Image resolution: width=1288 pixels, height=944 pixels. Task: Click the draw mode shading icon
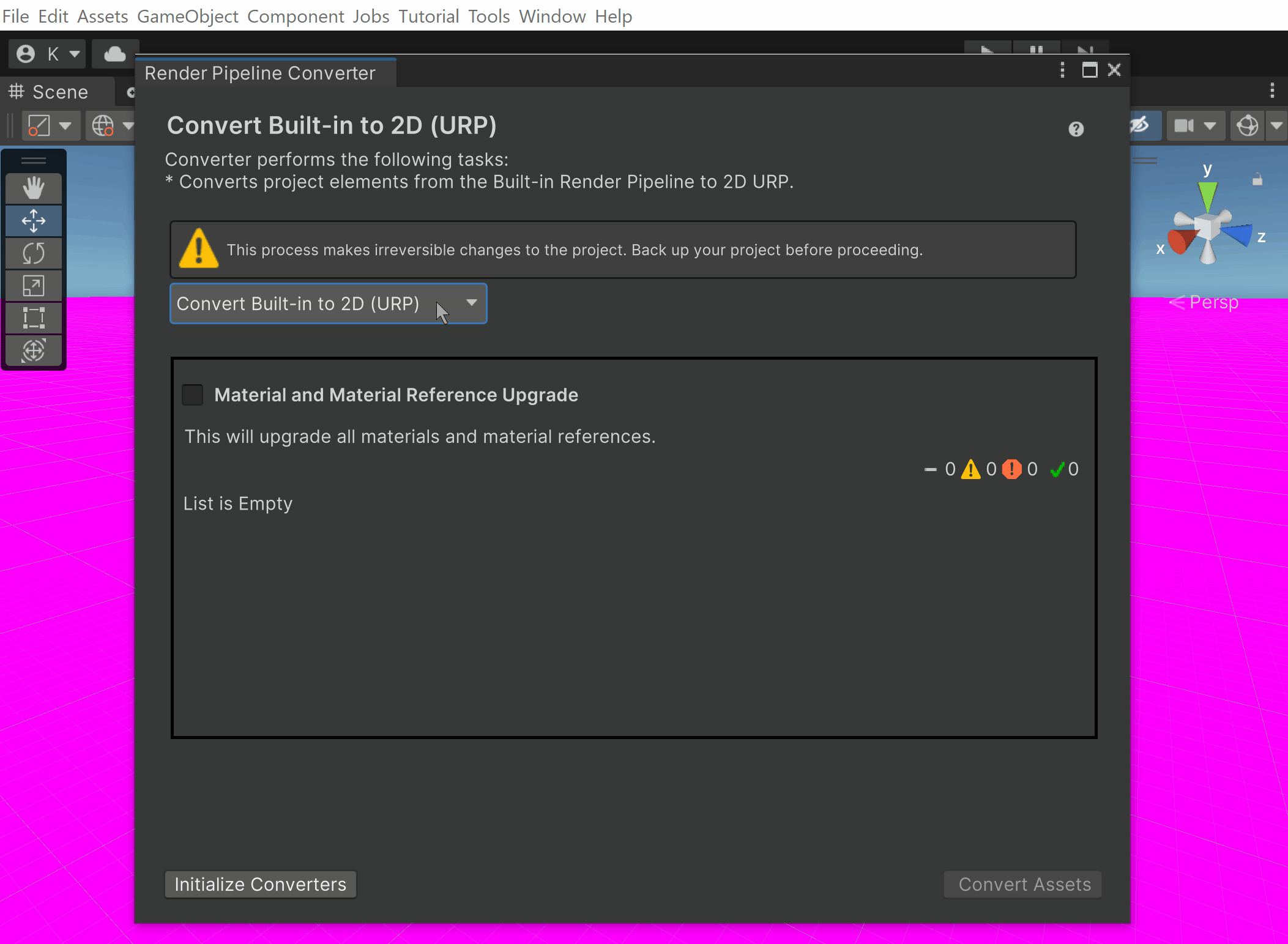coord(39,126)
